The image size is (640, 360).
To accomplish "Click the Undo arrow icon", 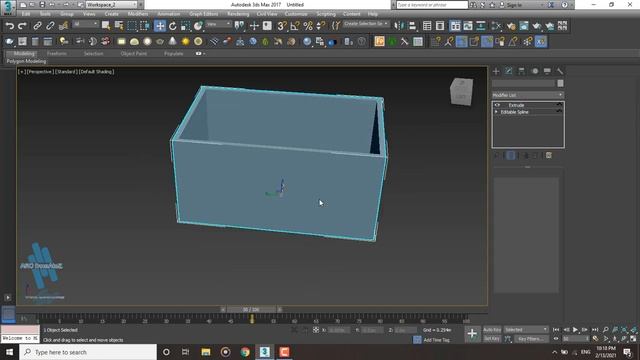I will [9, 26].
